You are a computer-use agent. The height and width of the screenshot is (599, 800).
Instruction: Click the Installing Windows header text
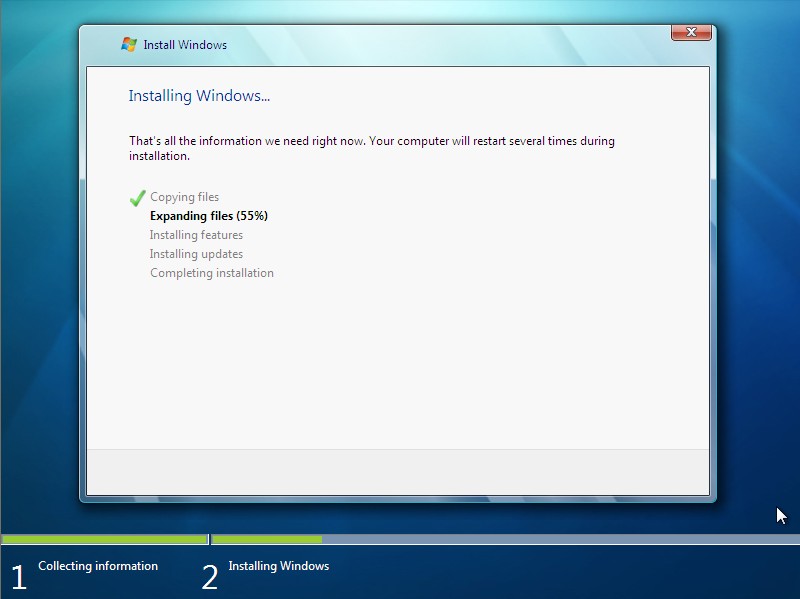coord(199,96)
